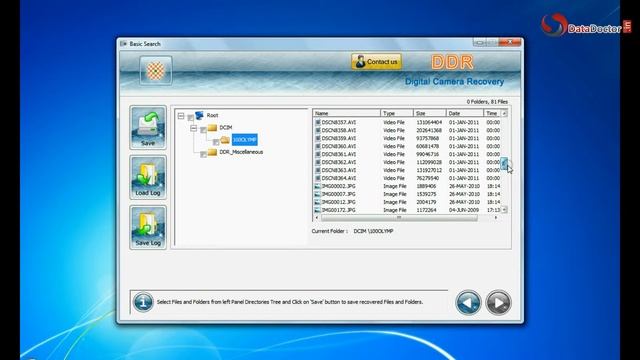Click the 100OLYMP open folder icon
The width and height of the screenshot is (640, 360).
(225, 140)
